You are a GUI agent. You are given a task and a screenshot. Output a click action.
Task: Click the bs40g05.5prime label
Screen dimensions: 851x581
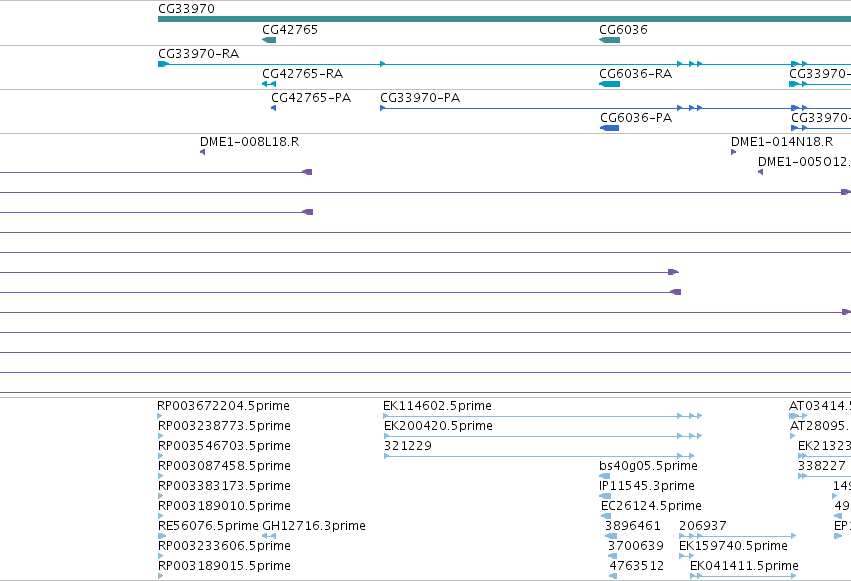[x=649, y=466]
